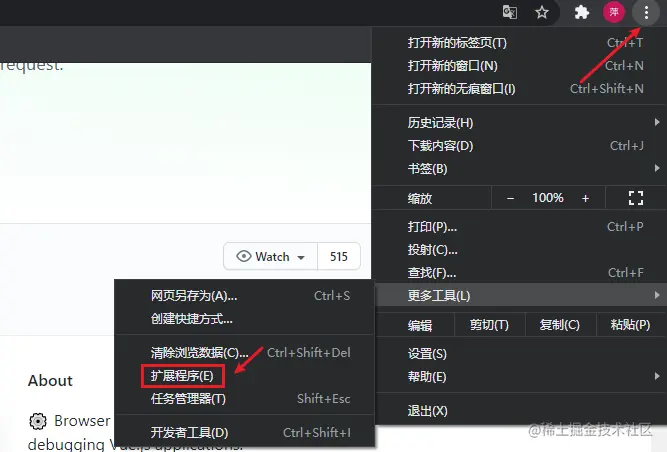
Task: Open 开发者工具(D)
Action: tap(245, 432)
